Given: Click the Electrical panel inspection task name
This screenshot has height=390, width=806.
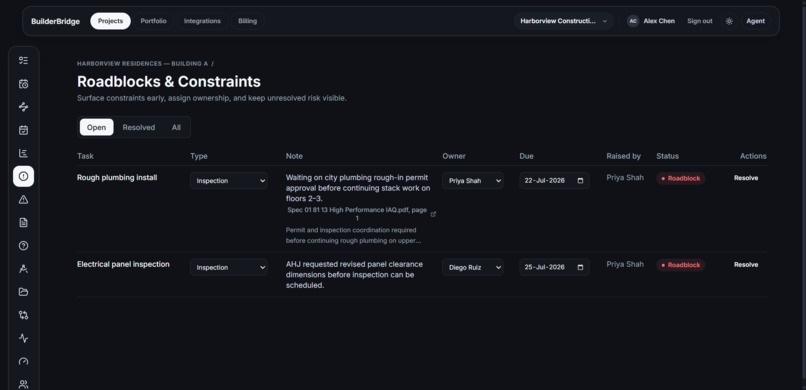Looking at the screenshot, I should coord(123,264).
